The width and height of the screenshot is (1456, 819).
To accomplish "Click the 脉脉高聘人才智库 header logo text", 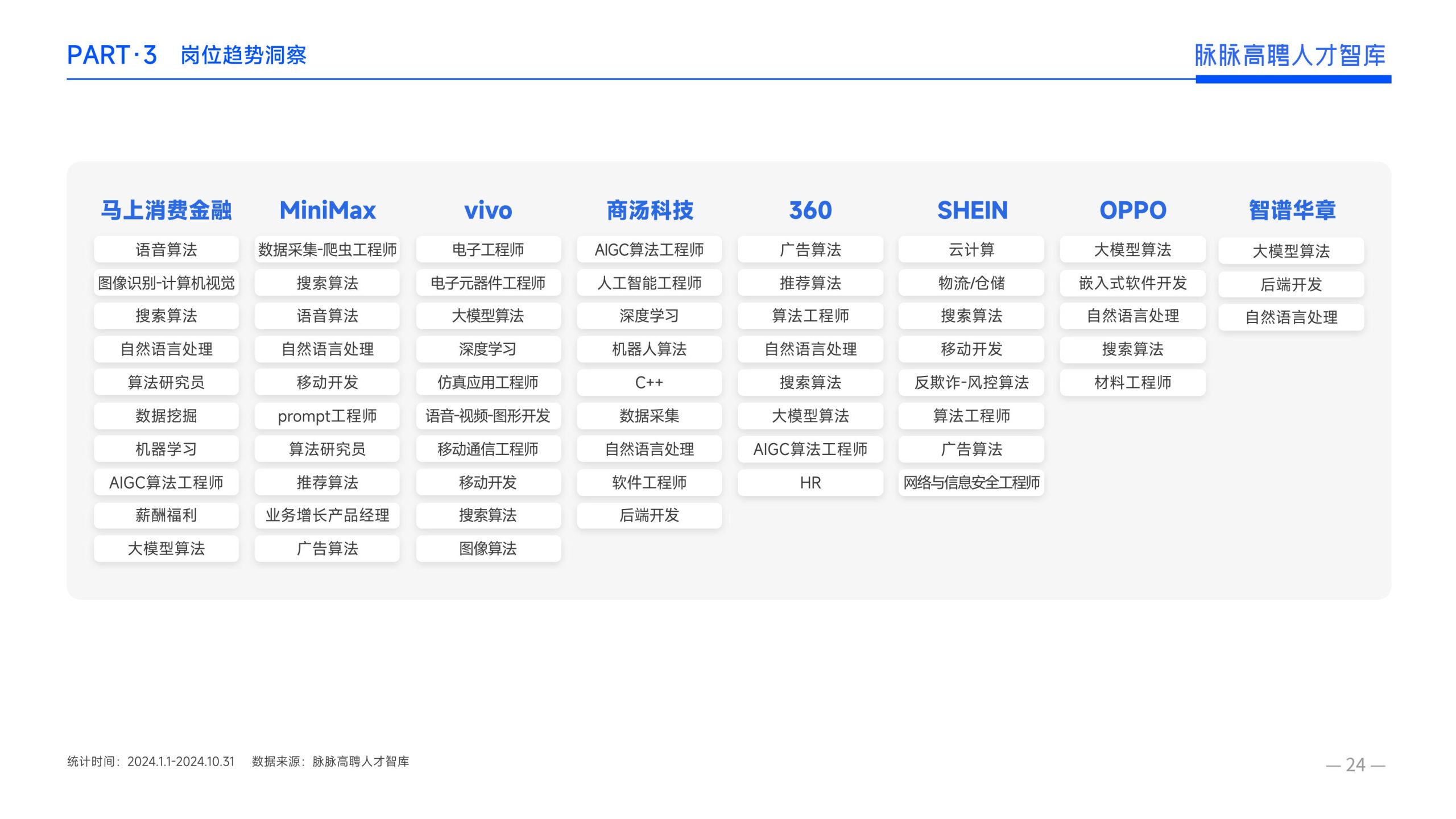I will click(1289, 56).
